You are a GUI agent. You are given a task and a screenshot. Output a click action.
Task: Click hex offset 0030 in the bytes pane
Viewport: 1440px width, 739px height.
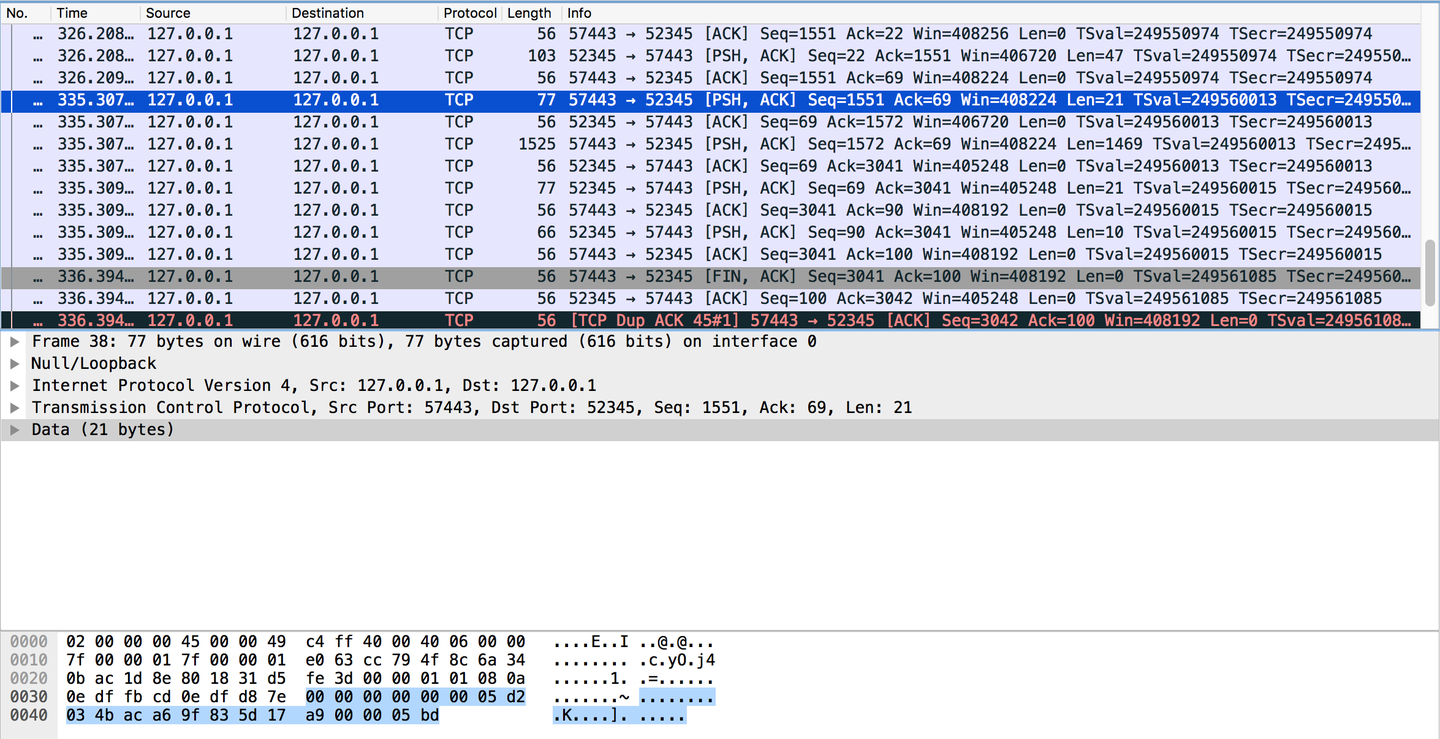(28, 697)
